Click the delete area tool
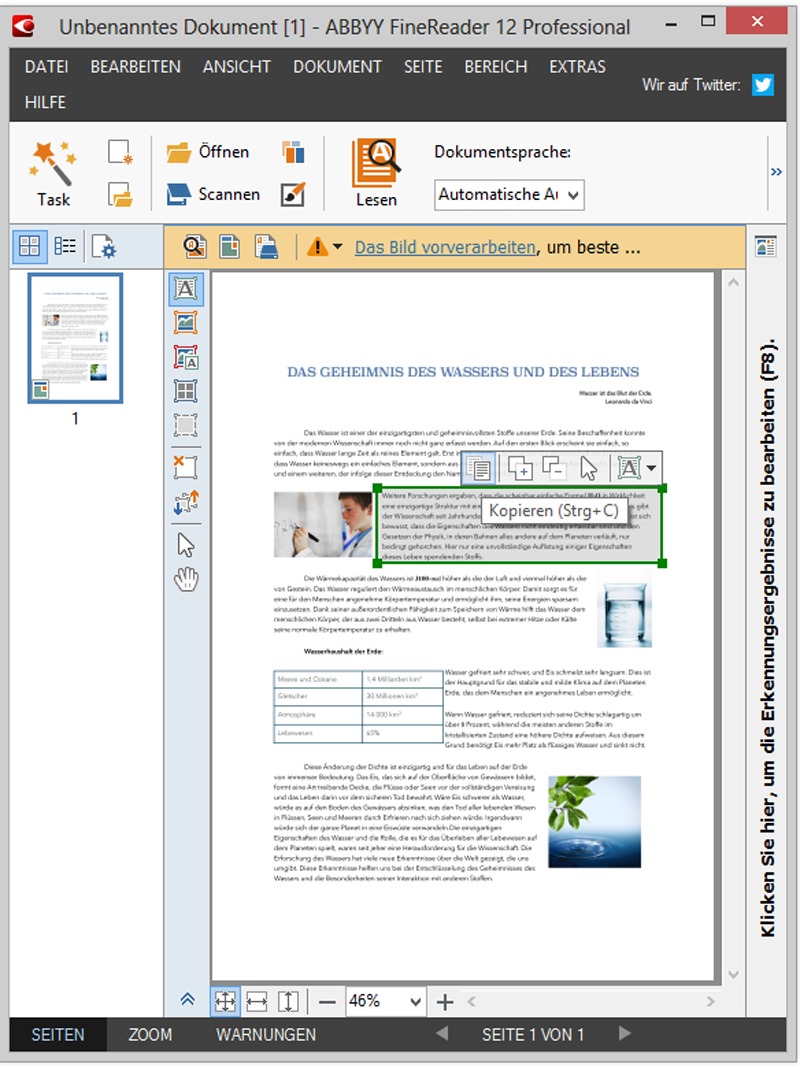 [186, 467]
